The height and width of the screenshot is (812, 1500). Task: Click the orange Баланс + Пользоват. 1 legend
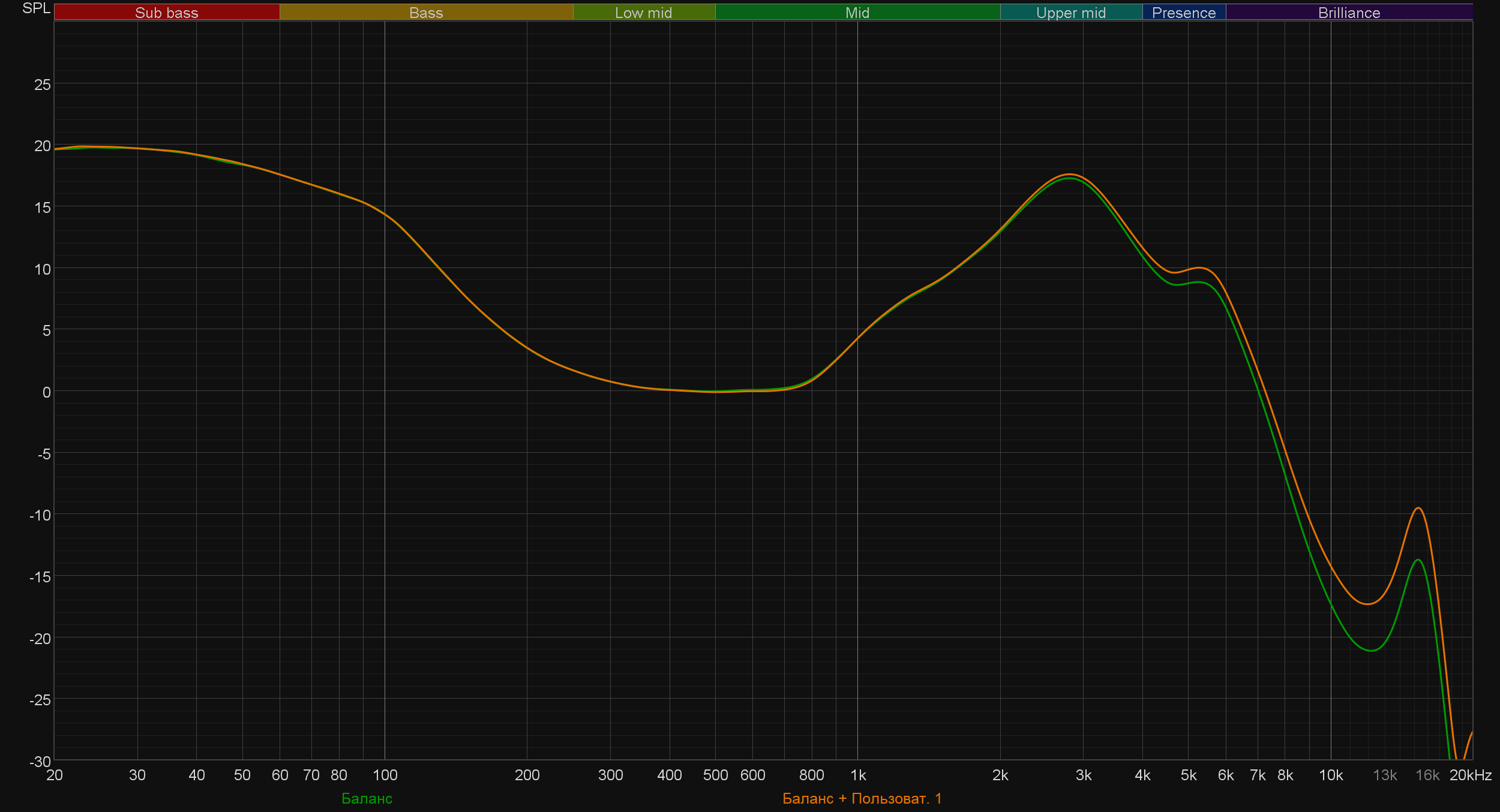(862, 798)
